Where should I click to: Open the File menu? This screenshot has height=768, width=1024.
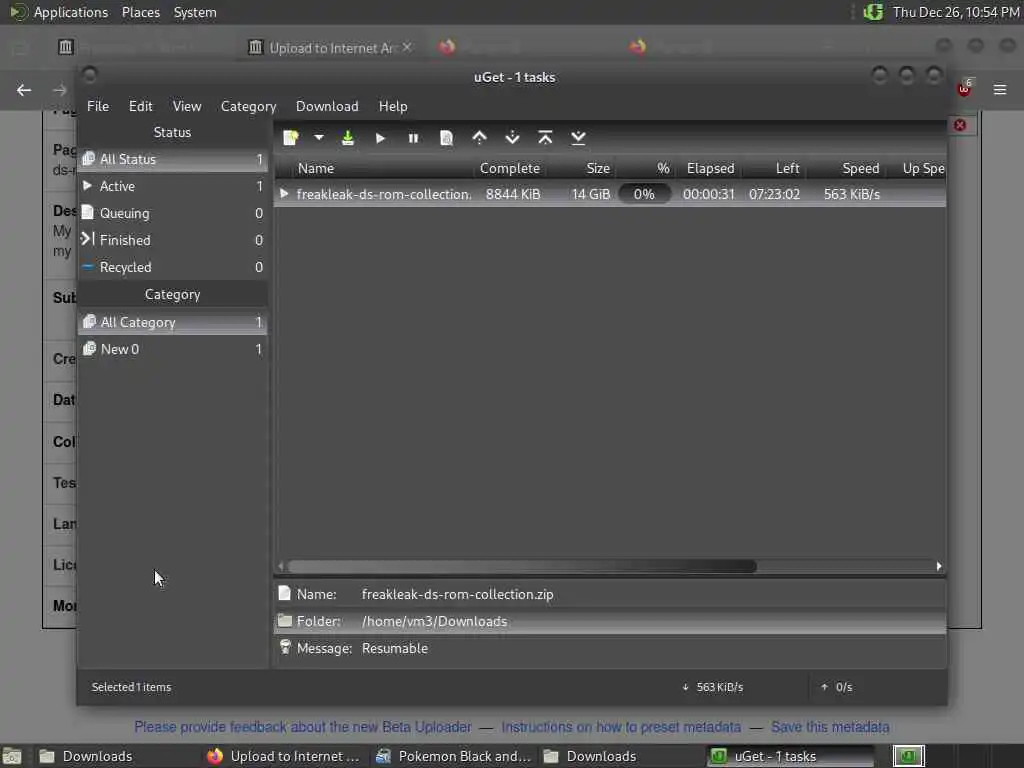tap(98, 106)
